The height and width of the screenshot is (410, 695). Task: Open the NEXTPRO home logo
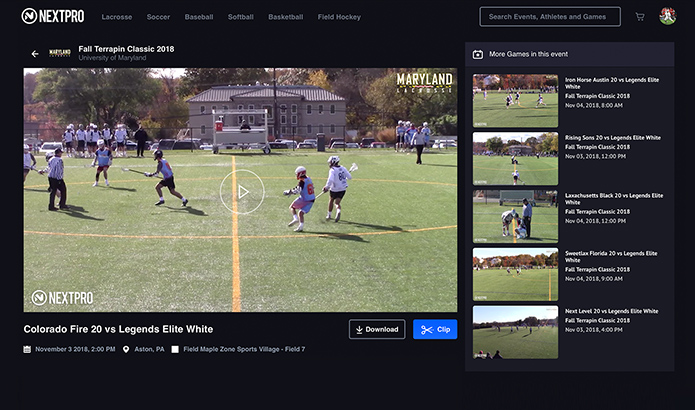[53, 16]
